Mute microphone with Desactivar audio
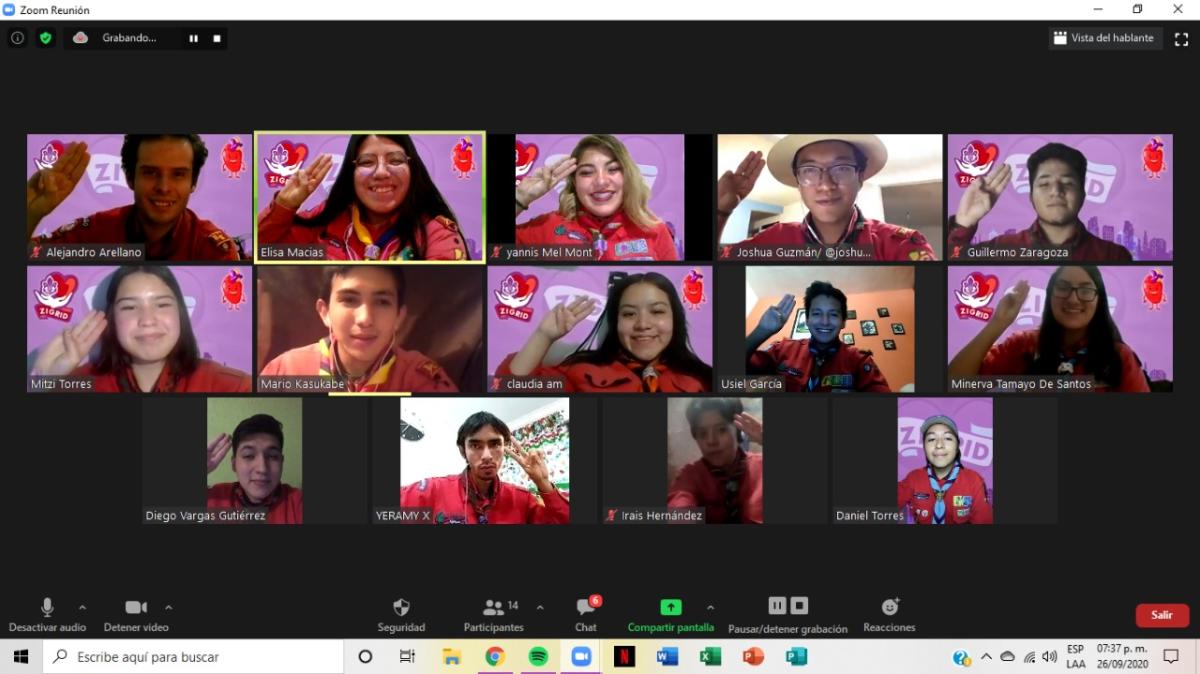Viewport: 1200px width, 674px height. tap(47, 608)
